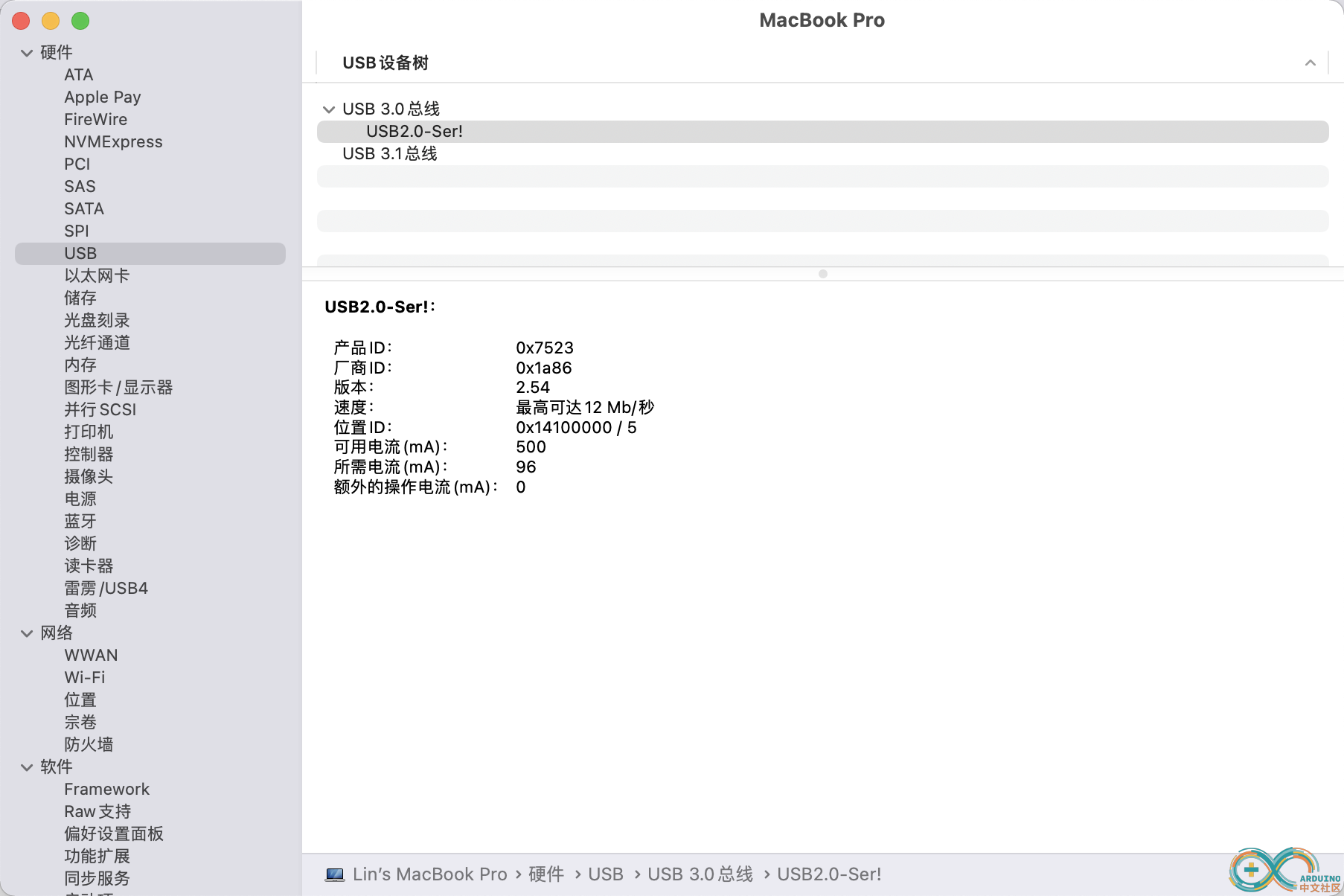The width and height of the screenshot is (1344, 896).
Task: Select SAS in the sidebar
Action: point(80,187)
